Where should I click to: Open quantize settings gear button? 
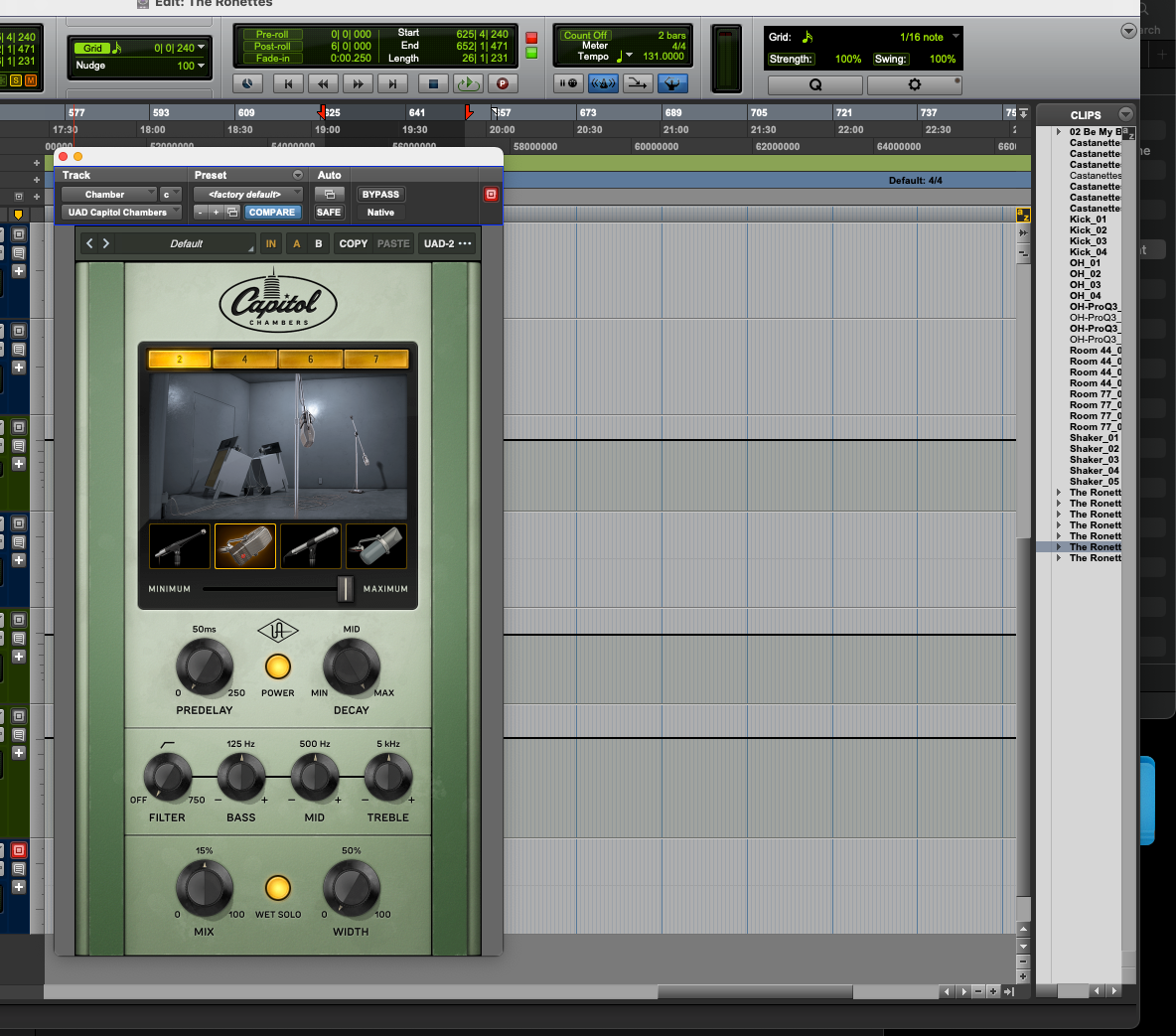[x=914, y=84]
